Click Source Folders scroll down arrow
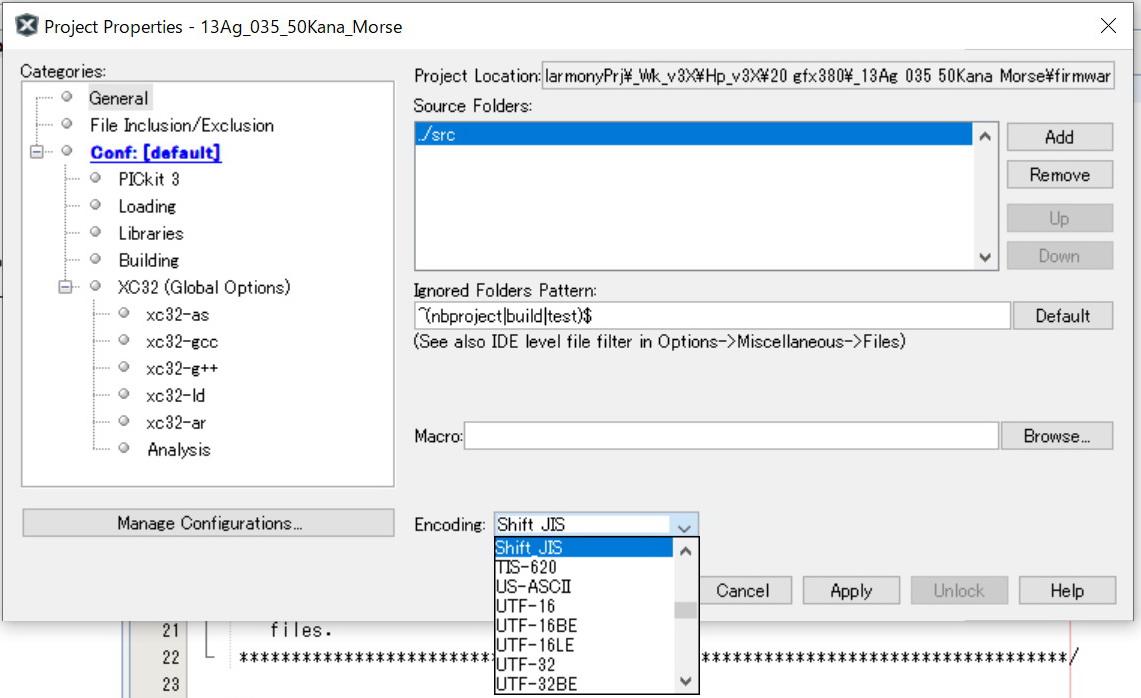Image resolution: width=1141 pixels, height=698 pixels. (985, 257)
